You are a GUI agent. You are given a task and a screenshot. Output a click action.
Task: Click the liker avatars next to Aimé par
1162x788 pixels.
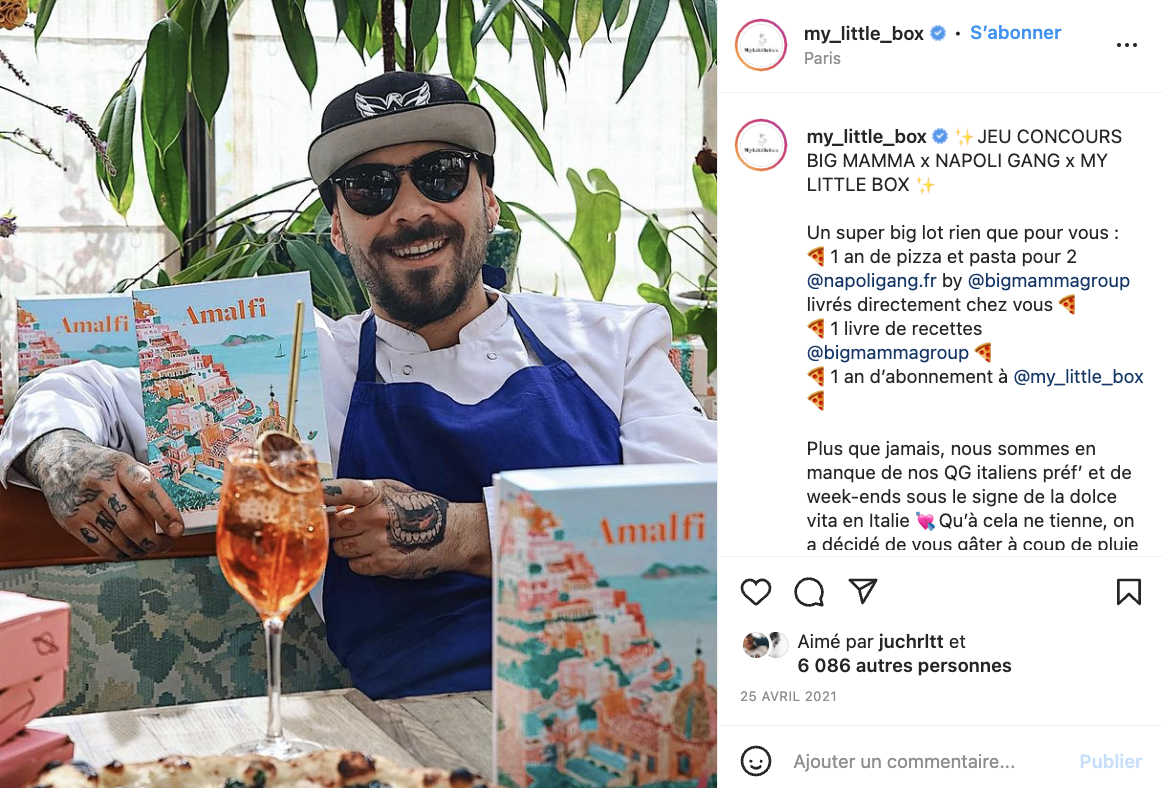(x=766, y=645)
